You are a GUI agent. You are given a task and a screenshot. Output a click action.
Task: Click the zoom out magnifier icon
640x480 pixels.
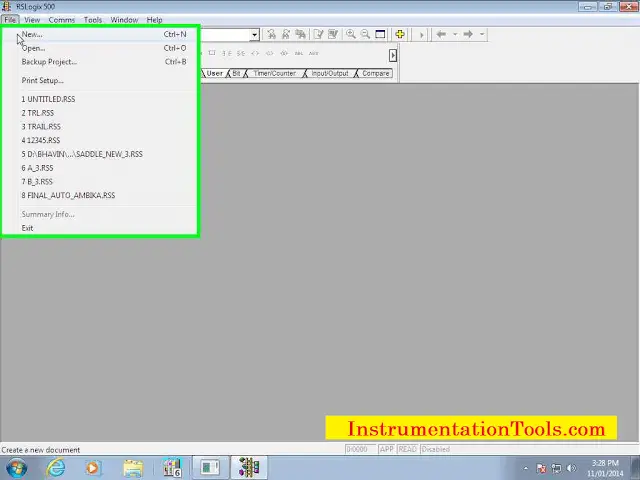pos(365,34)
